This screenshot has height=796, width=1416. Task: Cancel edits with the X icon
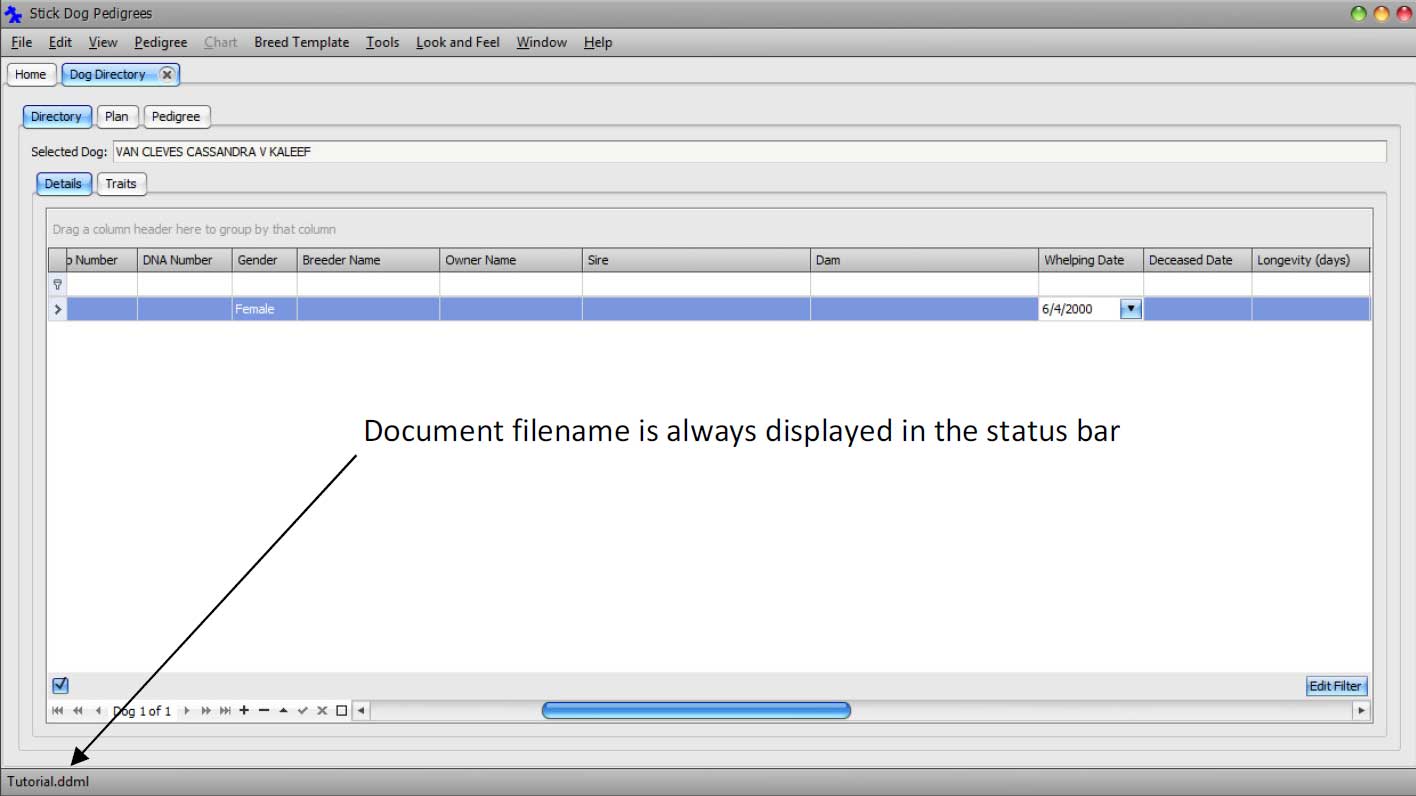321,710
